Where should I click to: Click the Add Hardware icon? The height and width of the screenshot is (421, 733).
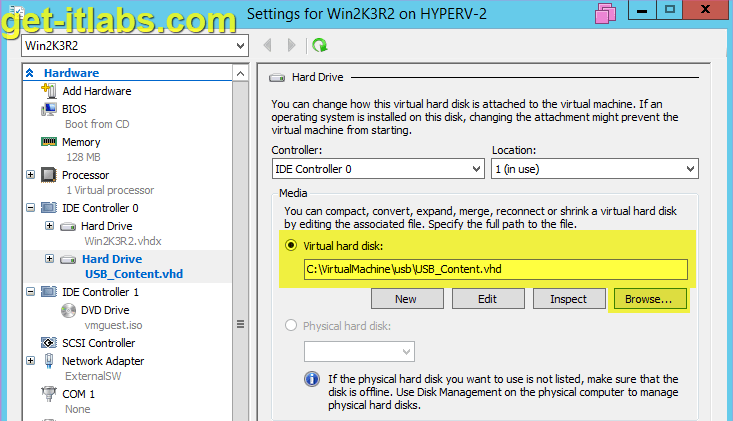point(49,91)
